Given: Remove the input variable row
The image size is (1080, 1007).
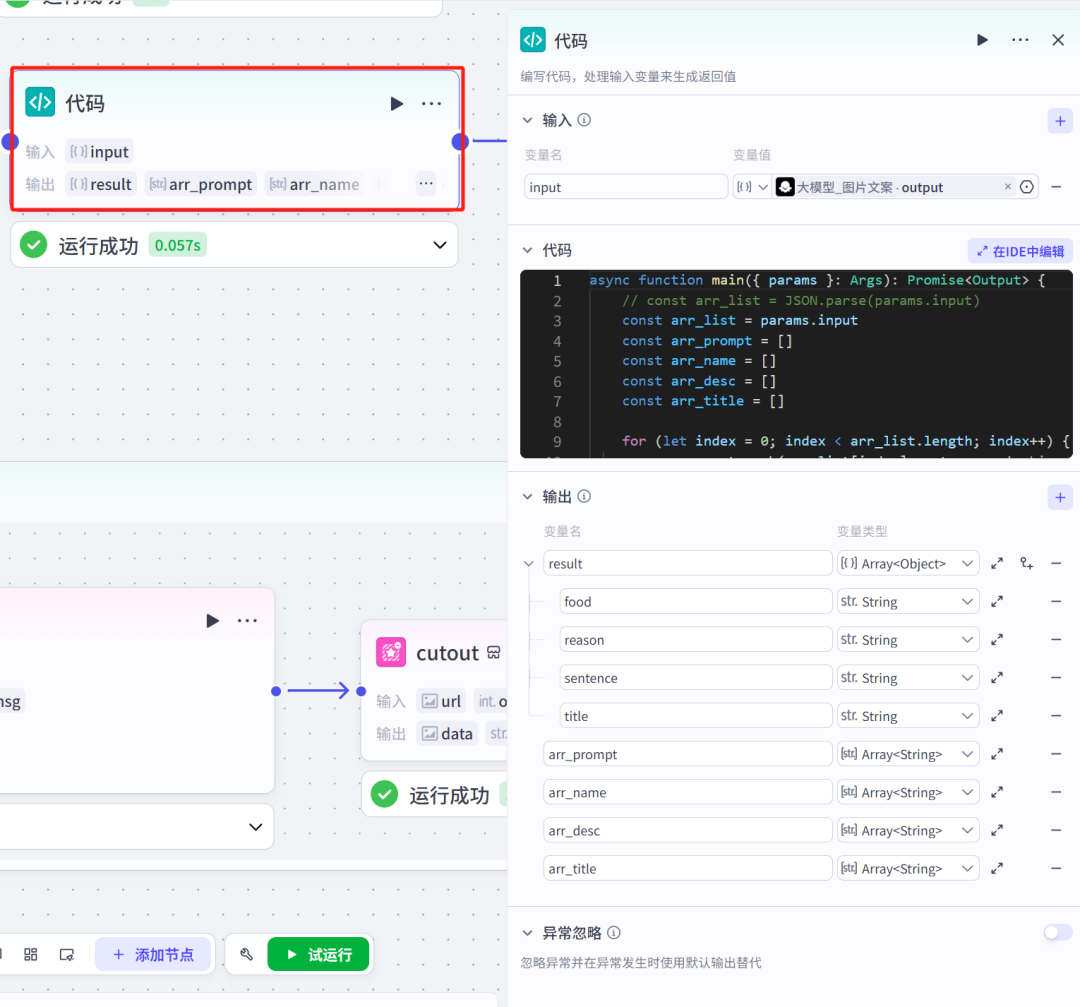Looking at the screenshot, I should pyautogui.click(x=1056, y=187).
